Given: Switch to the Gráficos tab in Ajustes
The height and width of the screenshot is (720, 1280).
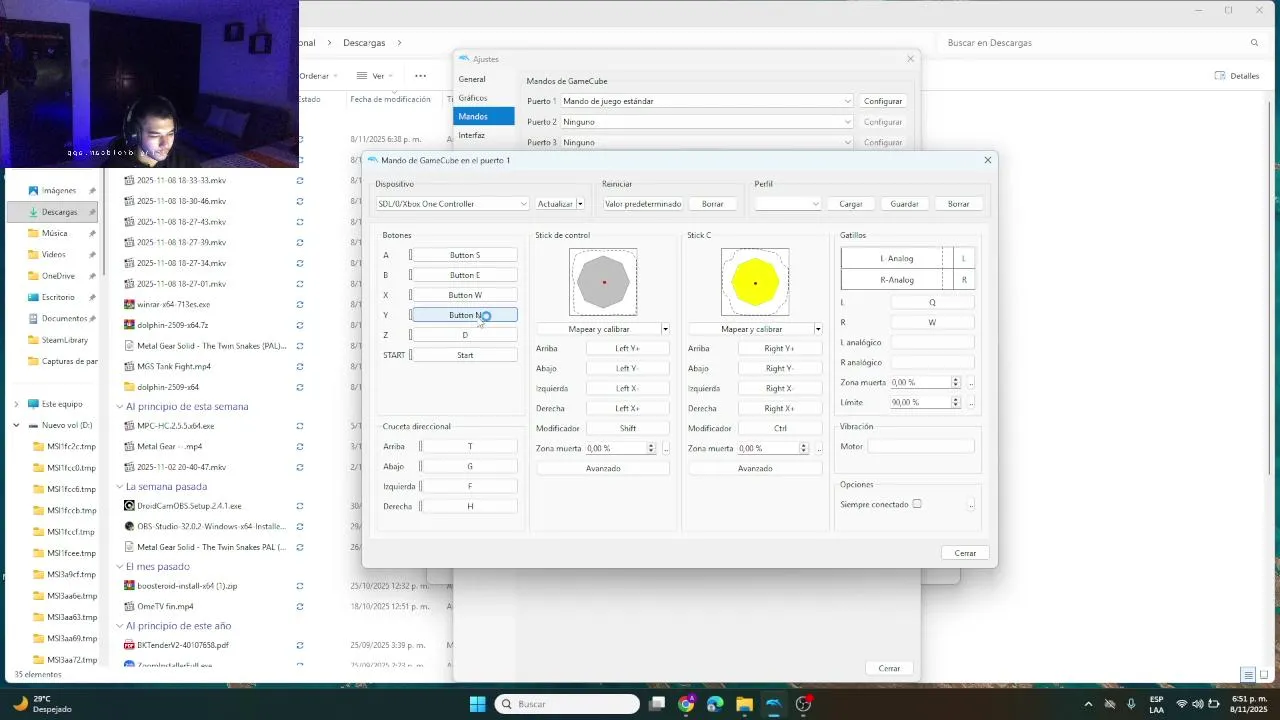Looking at the screenshot, I should click(x=483, y=98).
